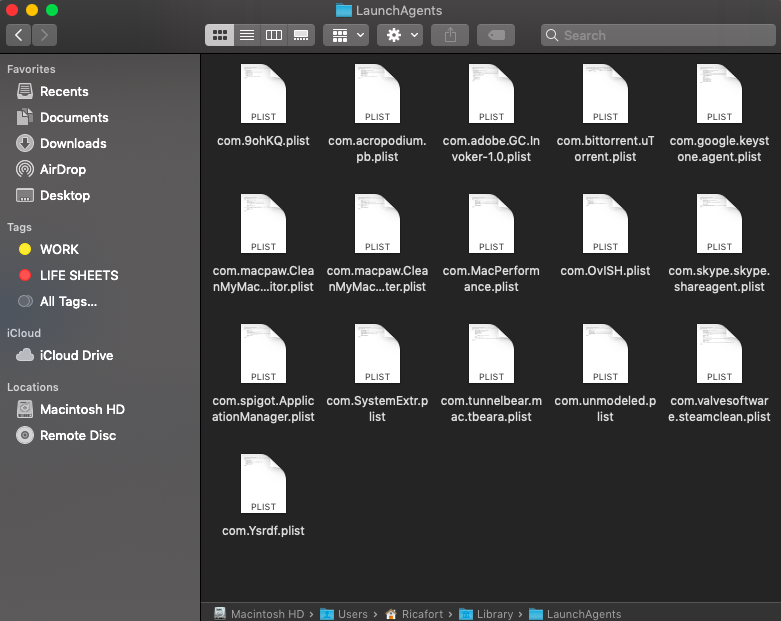Select the yellow WORK tag
Screen dimensions: 781x621
pyautogui.click(x=59, y=249)
